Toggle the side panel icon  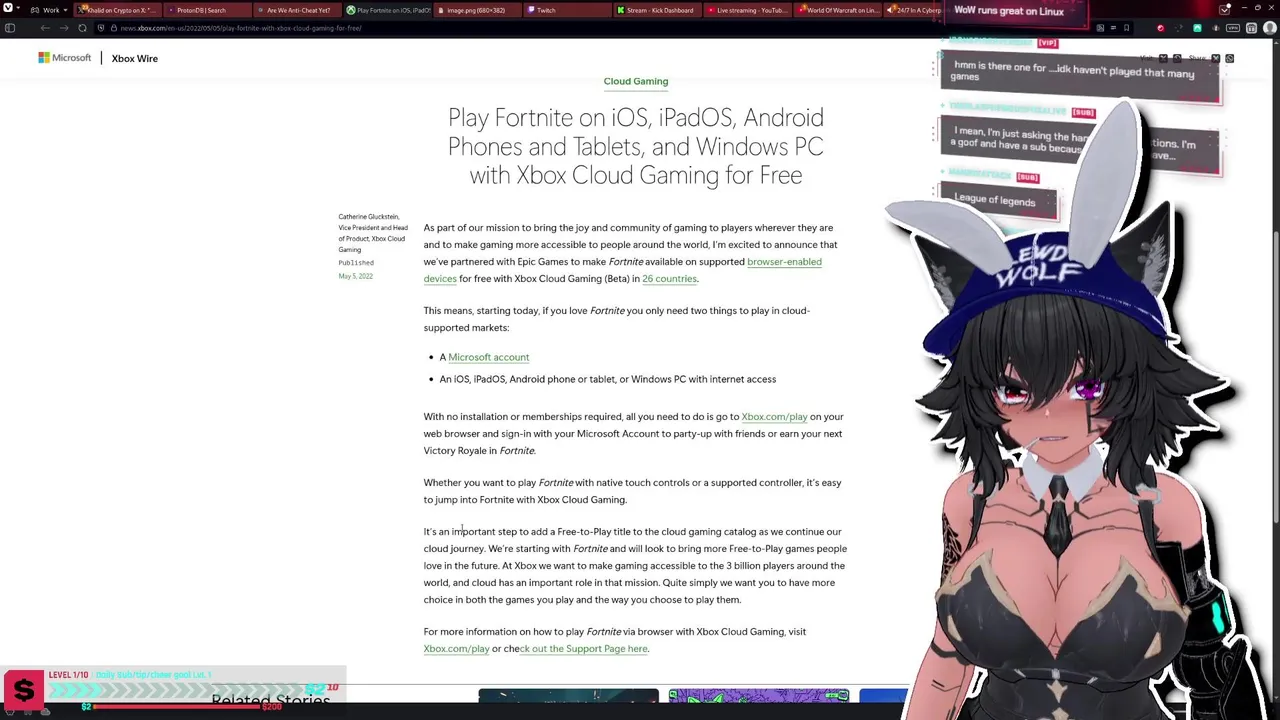(10, 28)
